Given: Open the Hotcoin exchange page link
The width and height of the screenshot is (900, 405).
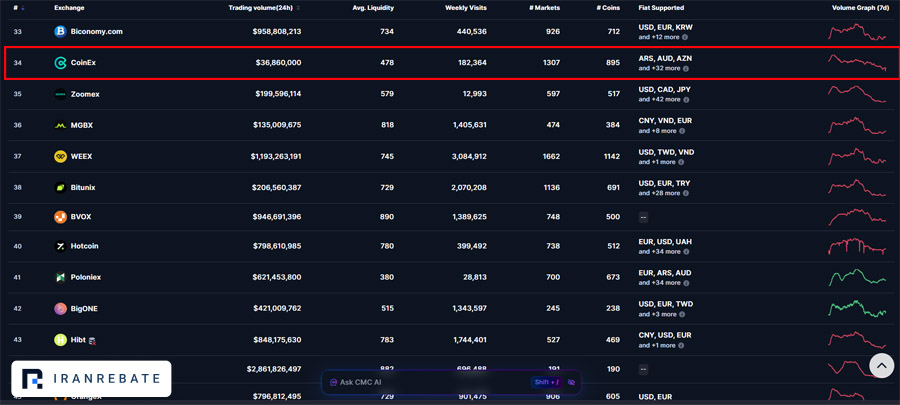Looking at the screenshot, I should point(84,246).
